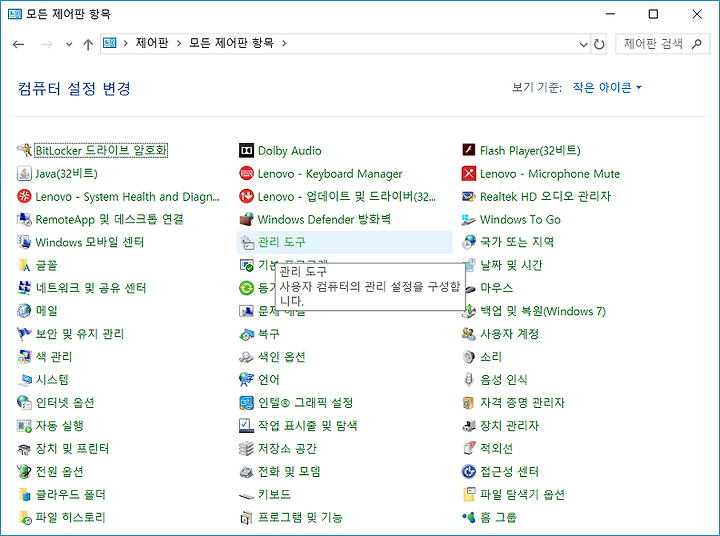Open the 색 관리 icon
The image size is (720, 536).
pos(24,357)
